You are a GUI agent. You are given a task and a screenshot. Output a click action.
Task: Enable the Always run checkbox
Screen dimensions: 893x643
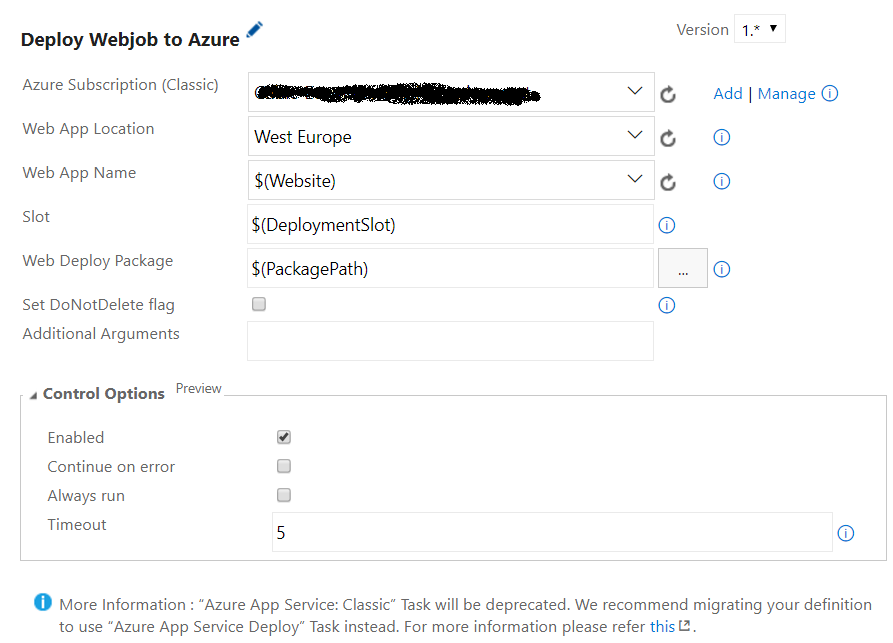[284, 495]
